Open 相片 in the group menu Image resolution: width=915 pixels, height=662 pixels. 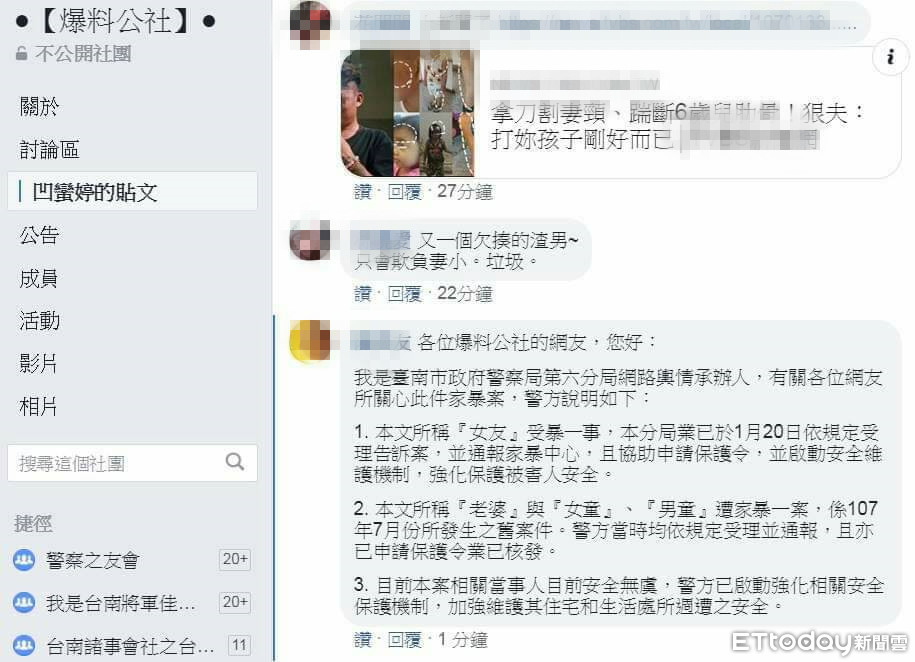point(39,406)
